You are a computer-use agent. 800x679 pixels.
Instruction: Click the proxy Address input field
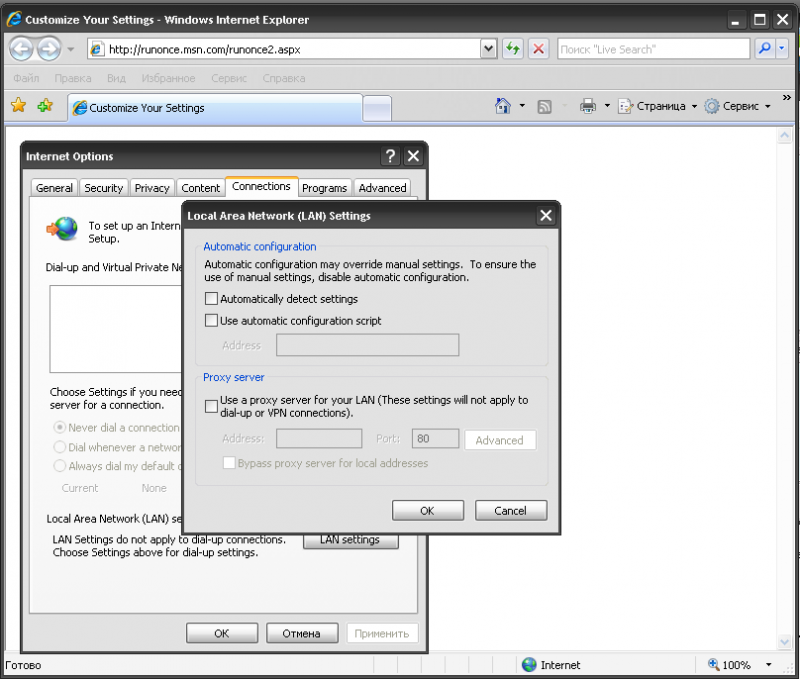coord(319,439)
